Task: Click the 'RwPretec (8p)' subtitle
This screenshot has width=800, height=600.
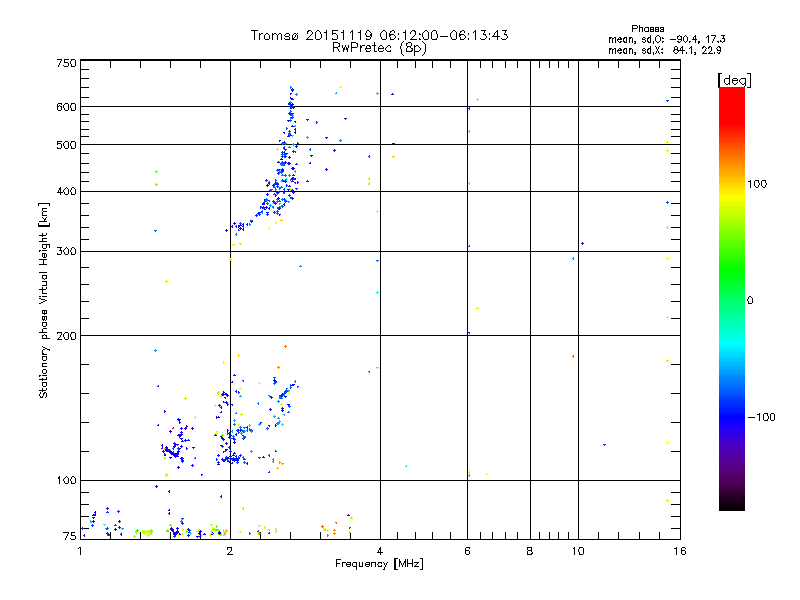Action: tap(379, 48)
